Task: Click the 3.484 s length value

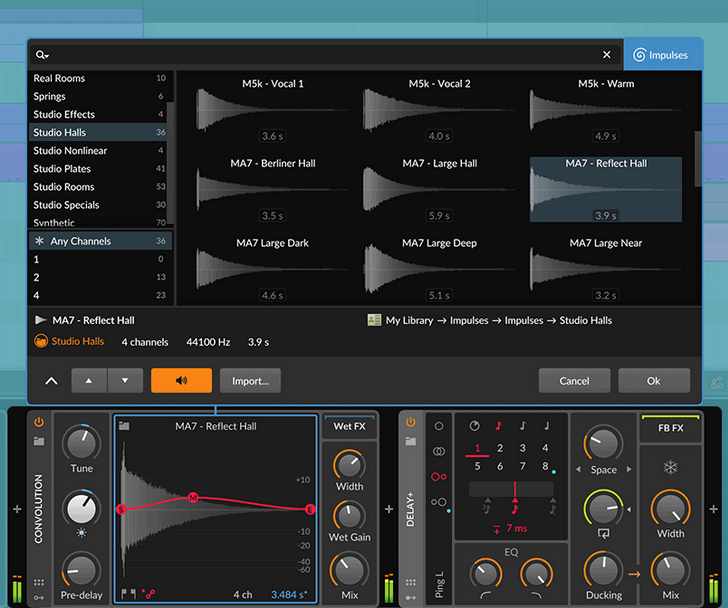Action: (288, 594)
